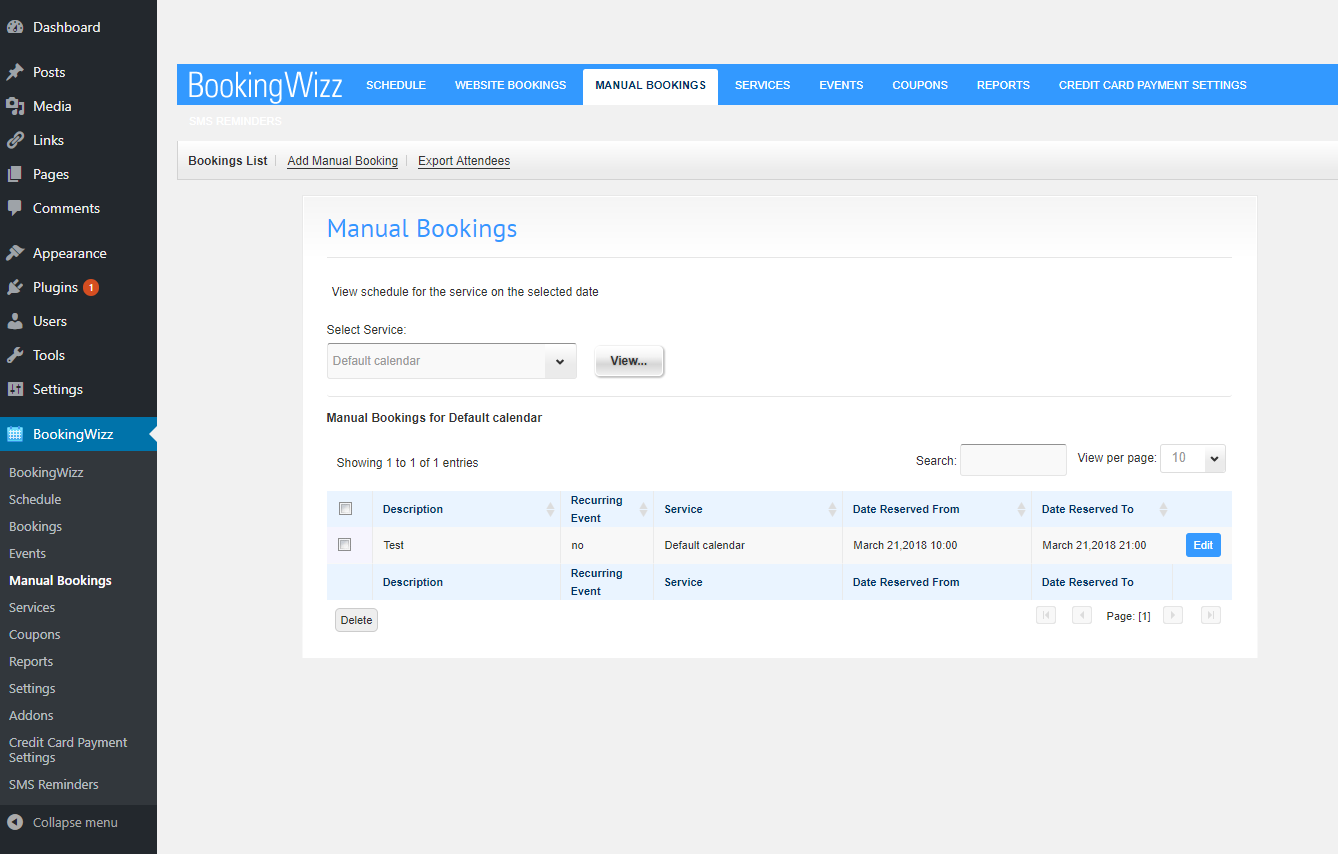
Task: Open Schedule in the sidebar submenu
Action: click(x=35, y=499)
